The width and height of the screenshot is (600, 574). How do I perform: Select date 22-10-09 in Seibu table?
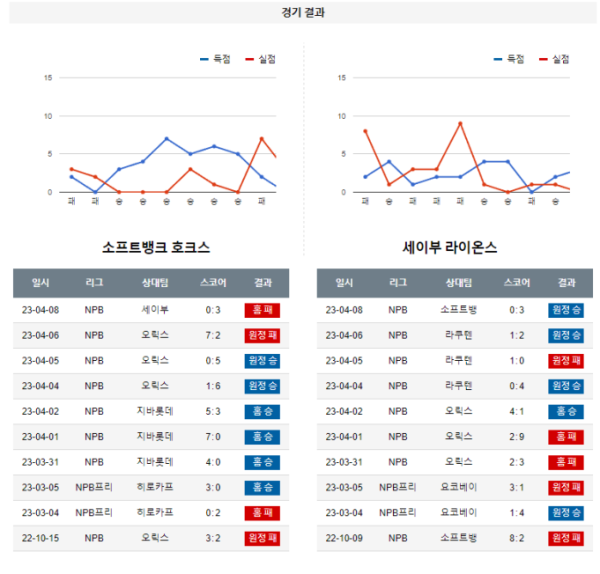click(x=344, y=538)
